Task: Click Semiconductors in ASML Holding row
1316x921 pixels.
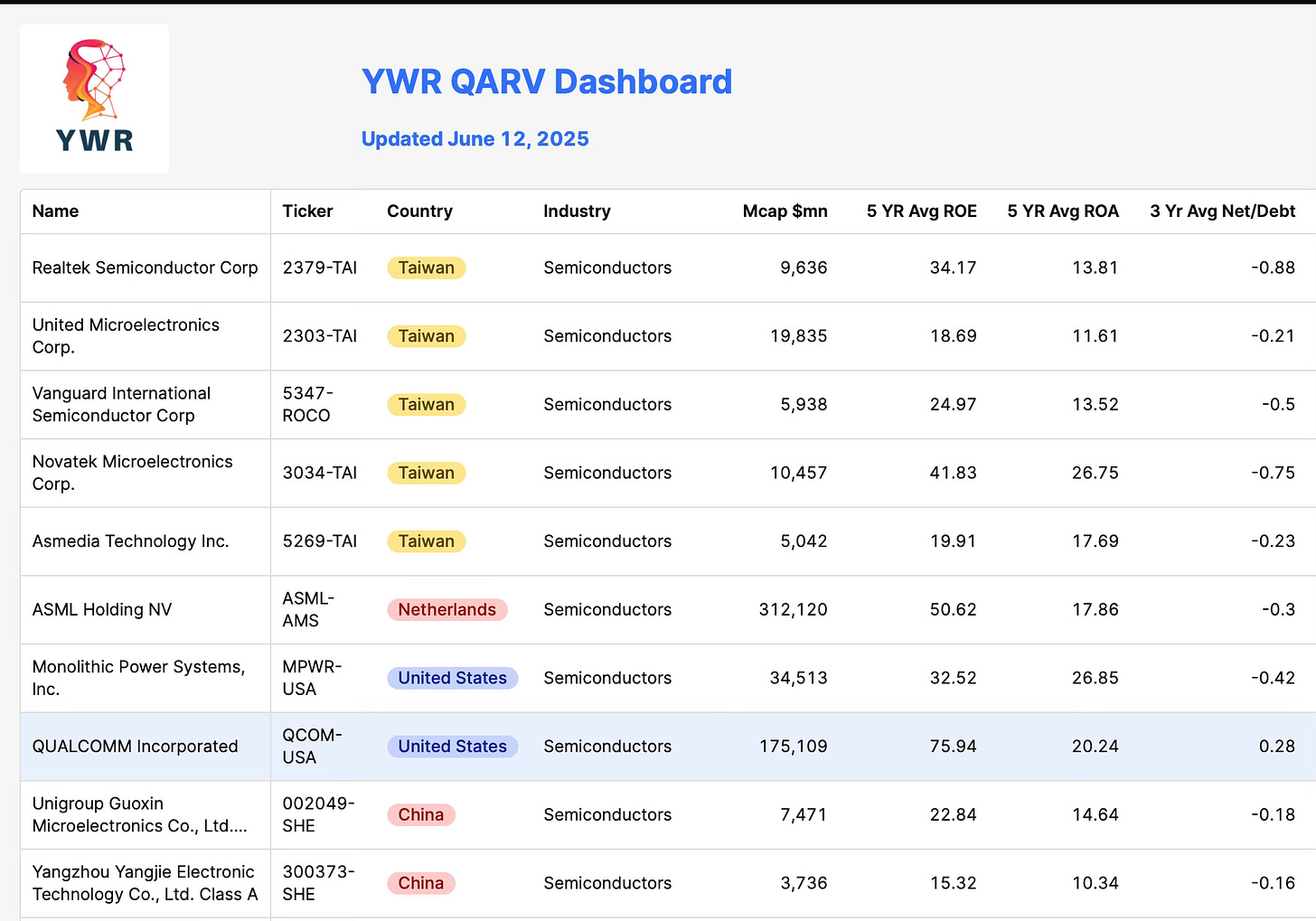Action: pyautogui.click(x=607, y=610)
